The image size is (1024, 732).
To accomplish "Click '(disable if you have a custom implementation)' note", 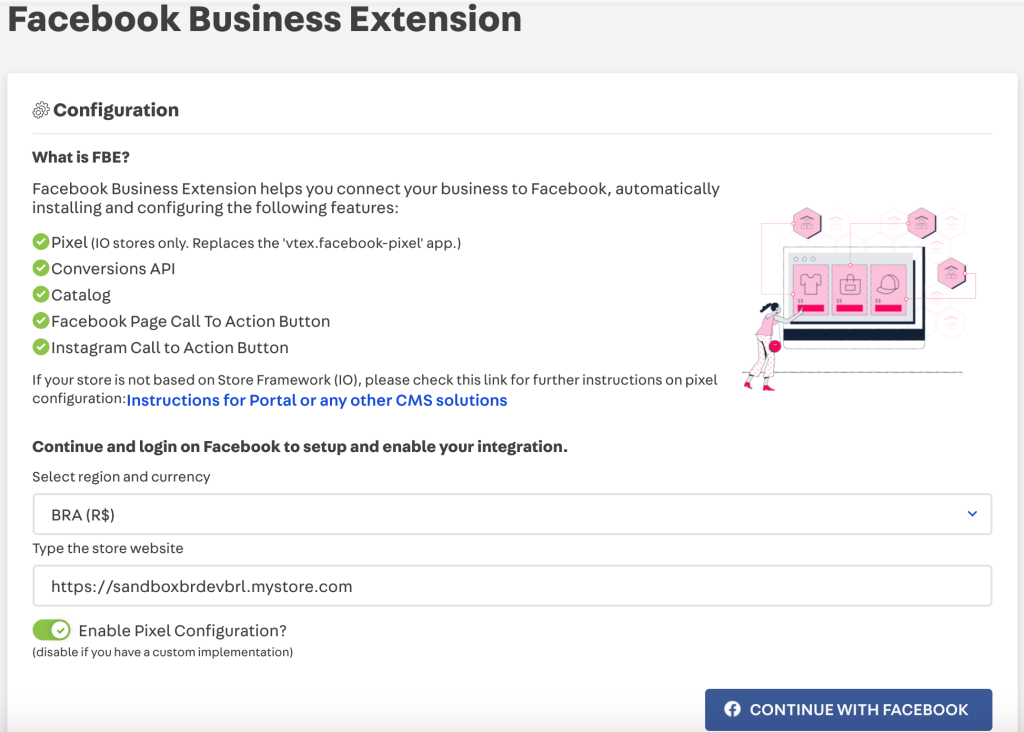I will (163, 652).
